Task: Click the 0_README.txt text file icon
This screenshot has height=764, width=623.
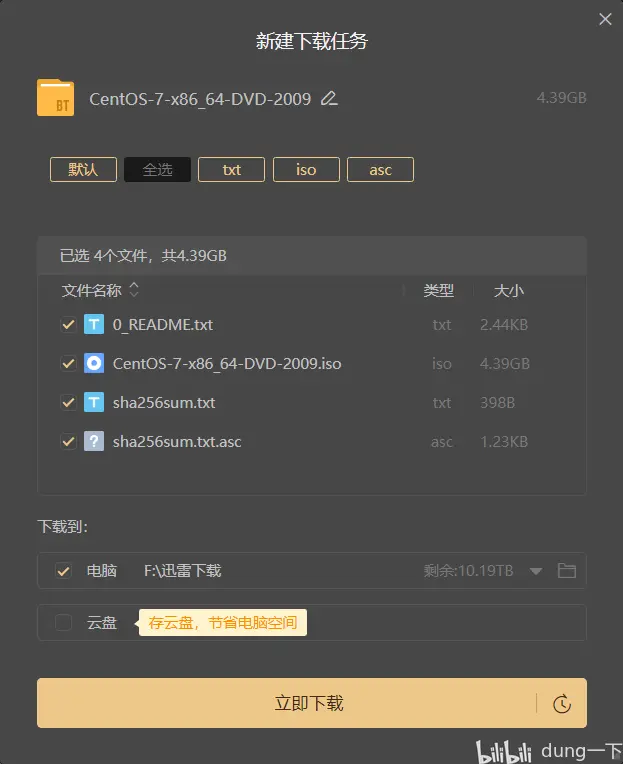Action: tap(94, 325)
